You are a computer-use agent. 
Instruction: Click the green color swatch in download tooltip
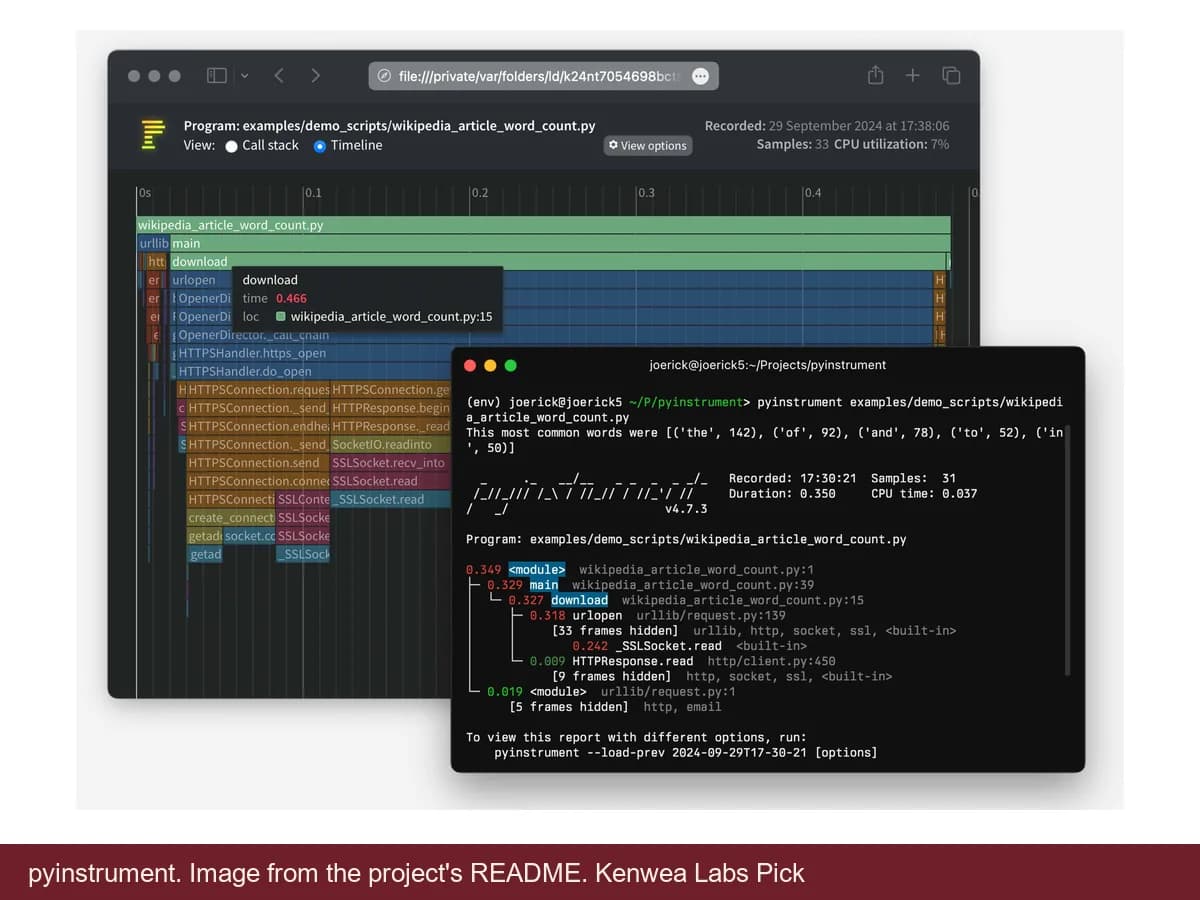pos(281,317)
